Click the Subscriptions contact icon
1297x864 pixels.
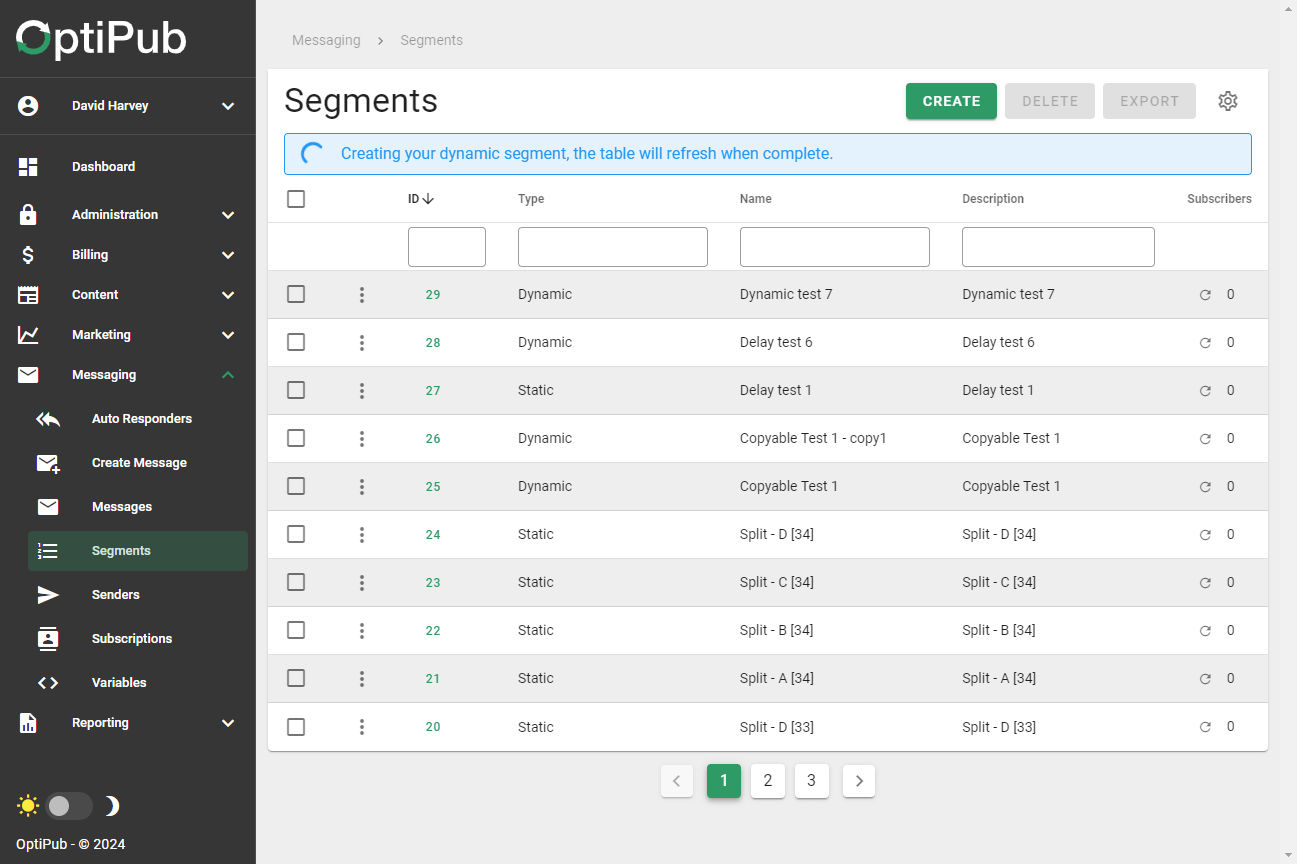48,639
